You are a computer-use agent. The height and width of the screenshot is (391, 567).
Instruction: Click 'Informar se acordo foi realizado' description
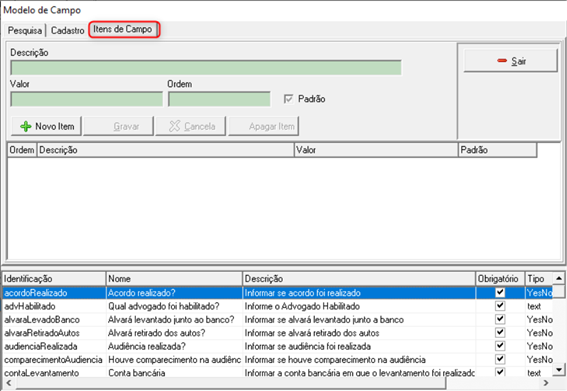(302, 293)
